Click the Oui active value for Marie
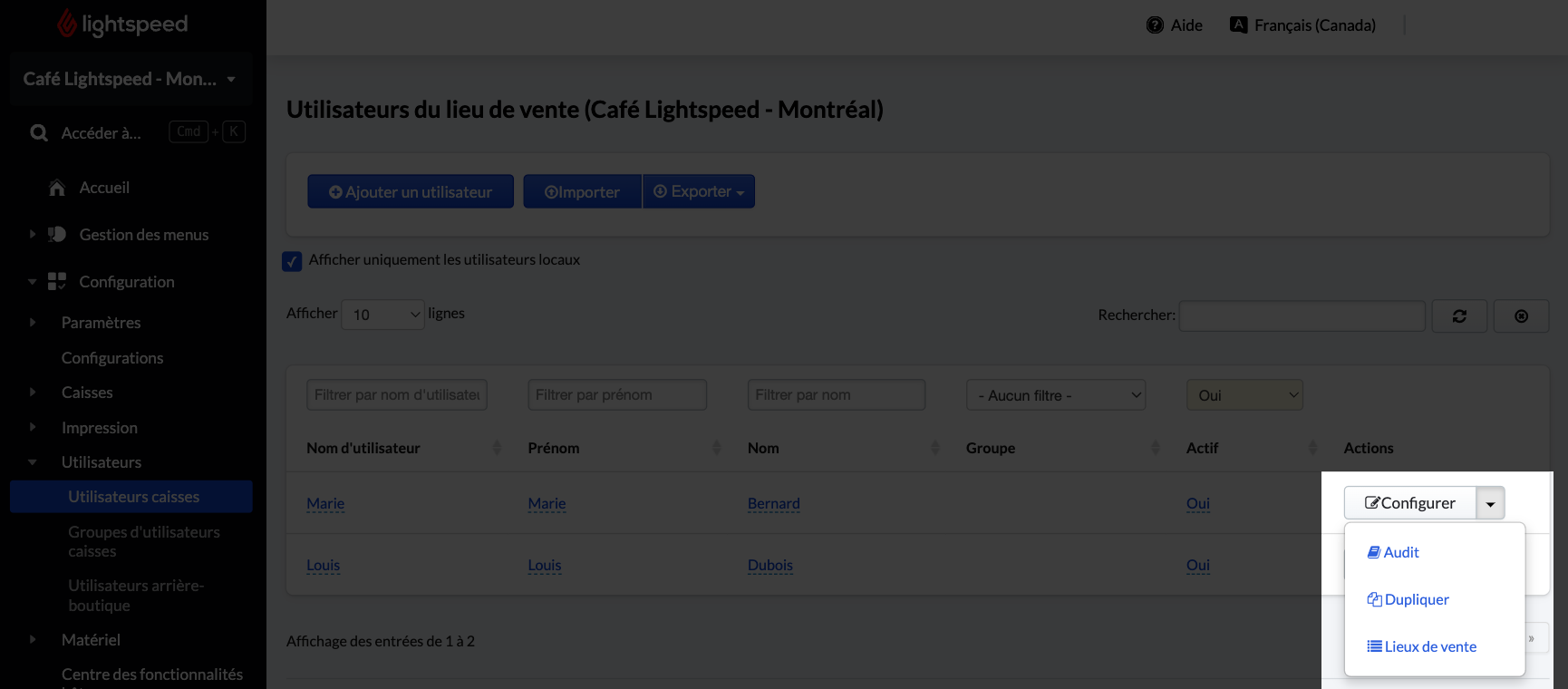 [1198, 503]
